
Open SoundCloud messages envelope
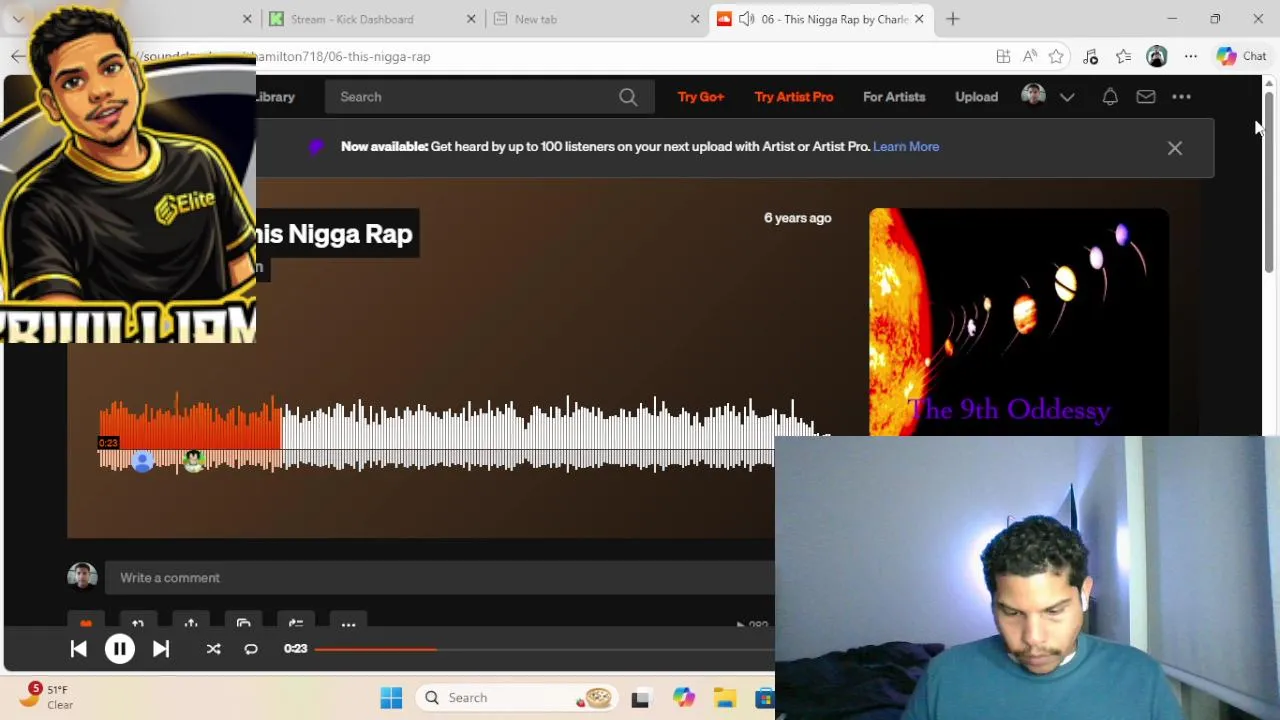tap(1146, 97)
